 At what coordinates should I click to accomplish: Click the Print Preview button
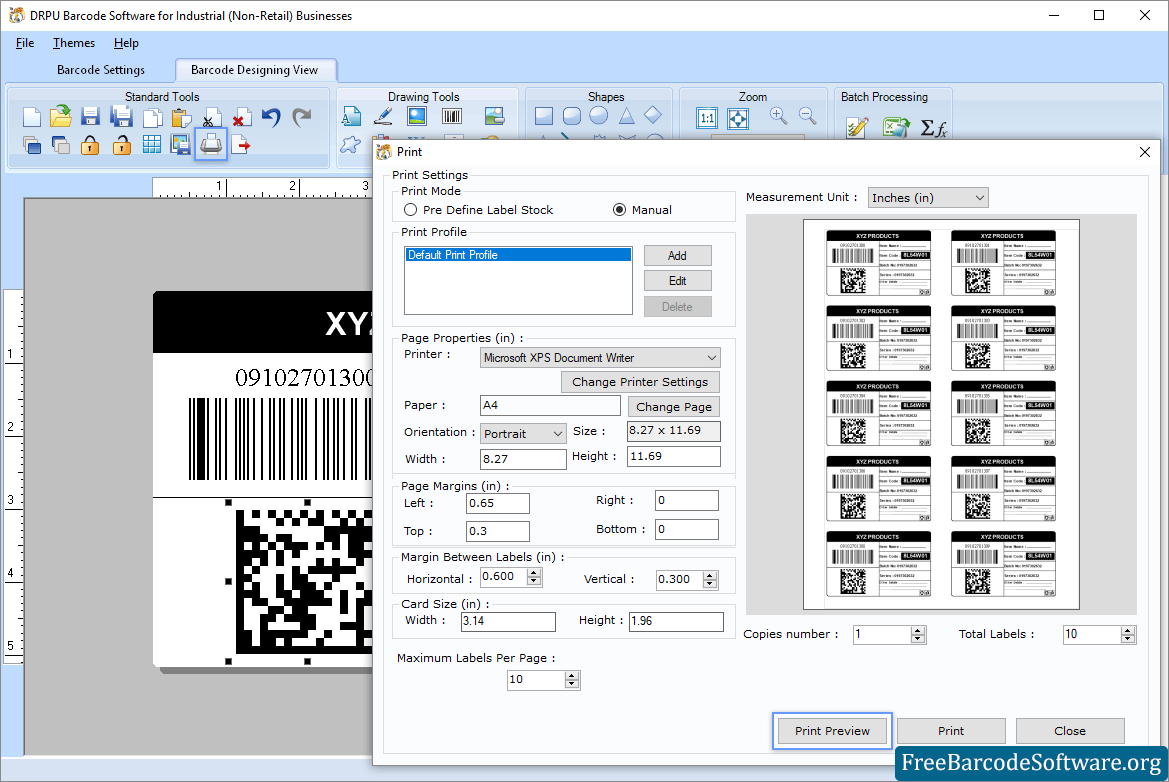[x=832, y=731]
